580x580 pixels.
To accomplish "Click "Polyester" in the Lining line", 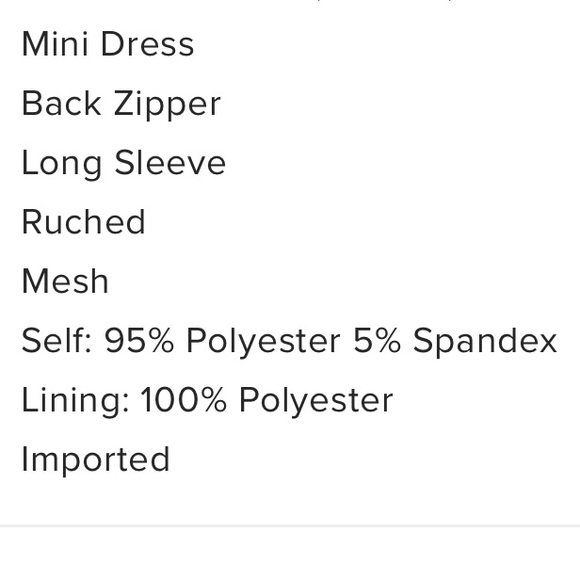I will (x=316, y=401).
